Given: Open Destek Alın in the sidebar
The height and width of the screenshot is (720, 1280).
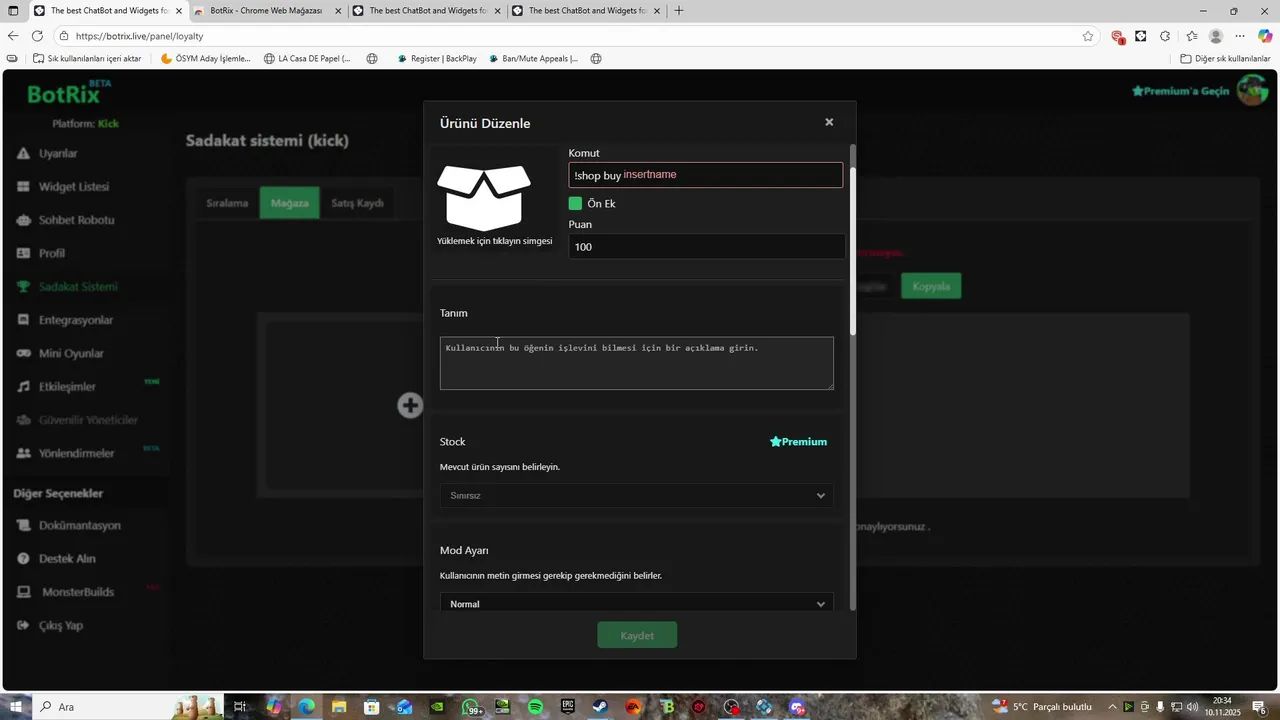Looking at the screenshot, I should pos(67,558).
